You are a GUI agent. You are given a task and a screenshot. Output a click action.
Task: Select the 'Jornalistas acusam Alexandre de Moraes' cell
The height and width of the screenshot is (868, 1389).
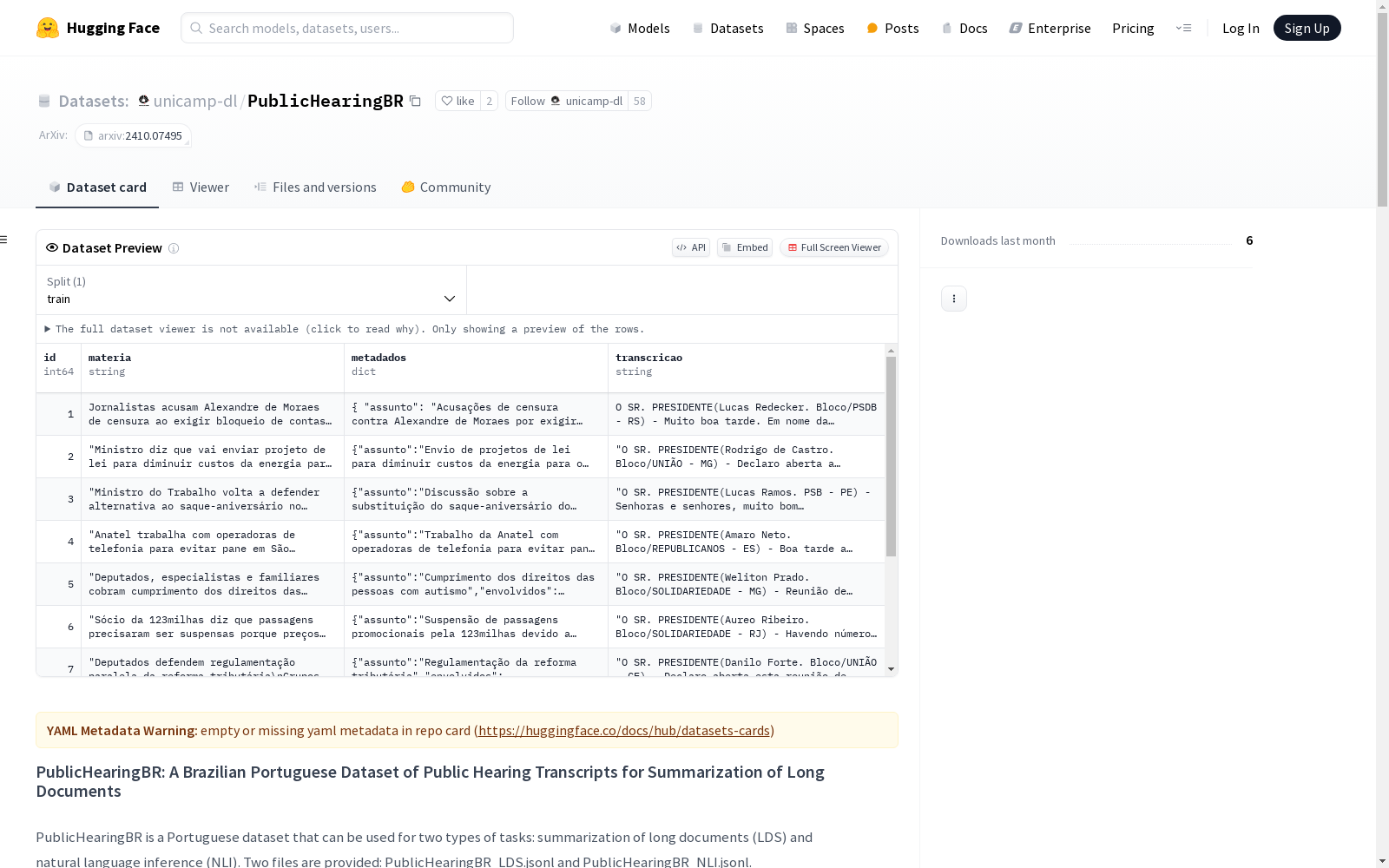213,414
